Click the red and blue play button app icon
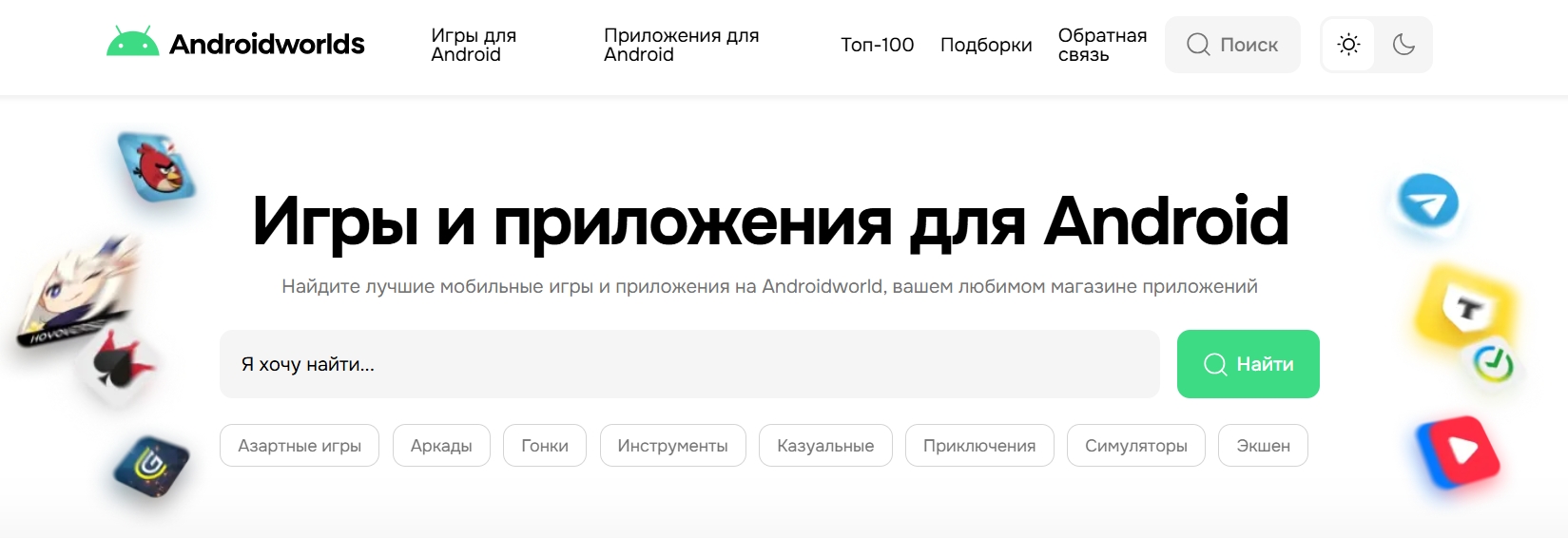1568x538 pixels. point(1457,452)
